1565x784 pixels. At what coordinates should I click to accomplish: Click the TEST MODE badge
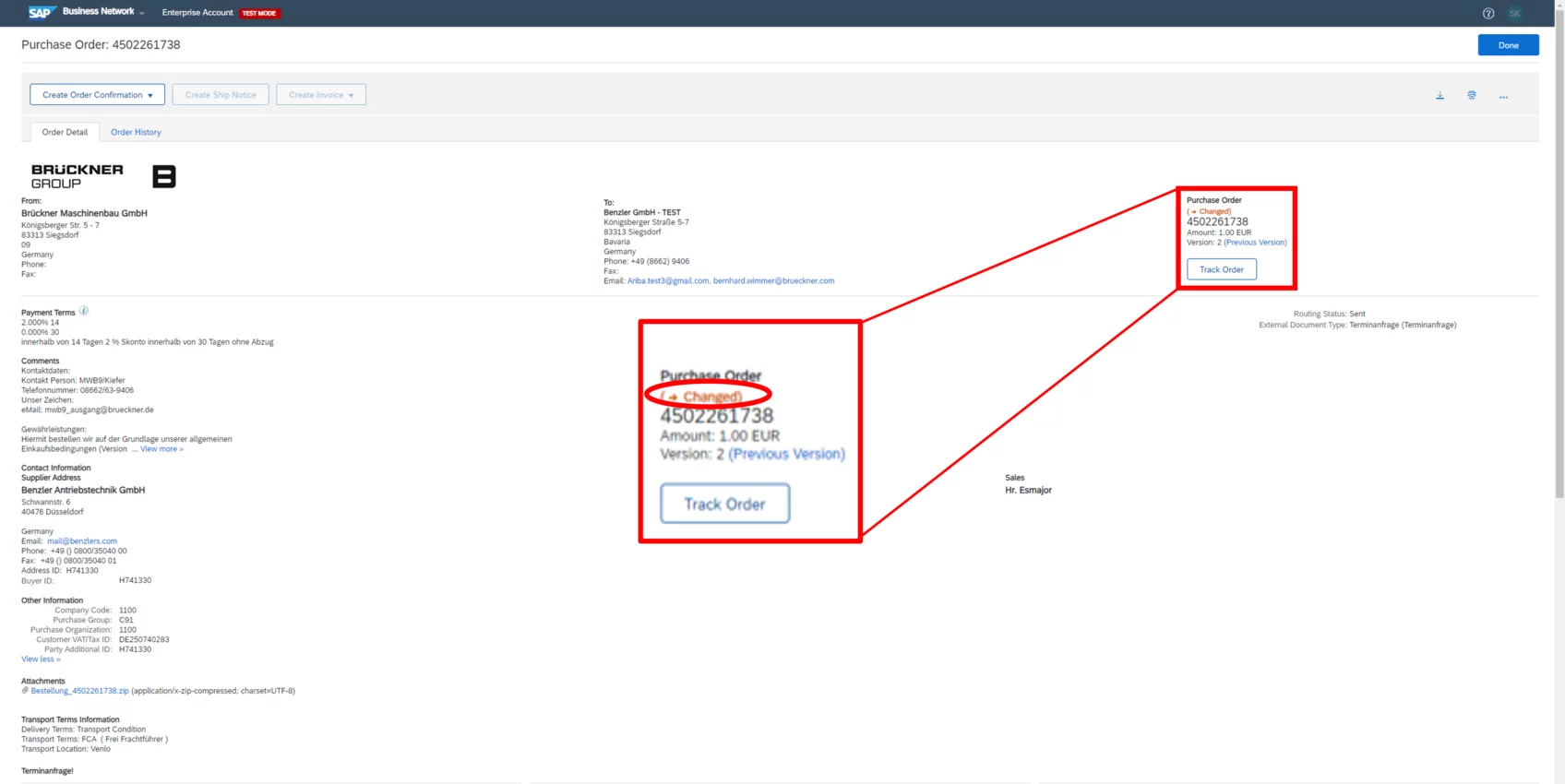pos(259,13)
